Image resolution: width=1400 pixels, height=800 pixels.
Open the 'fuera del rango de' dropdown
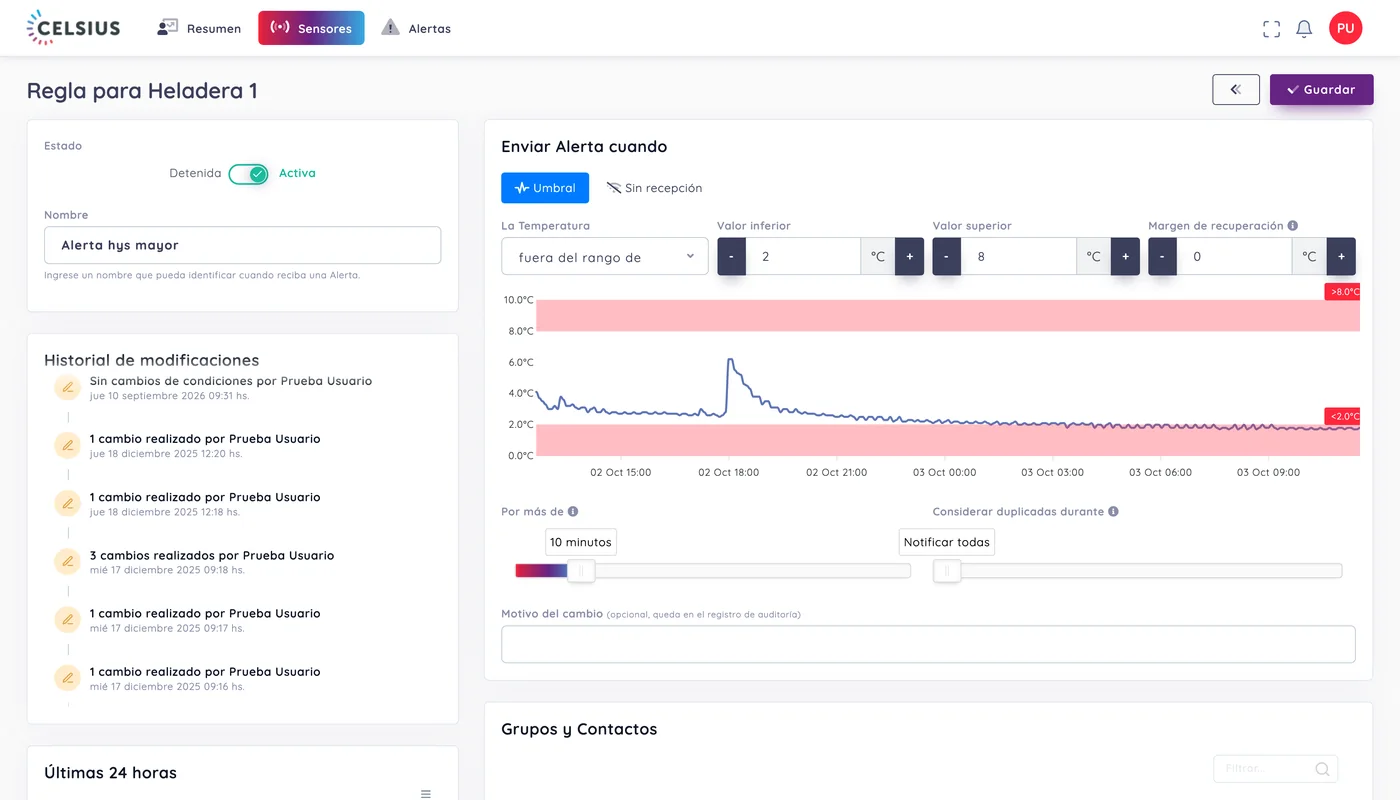click(605, 257)
